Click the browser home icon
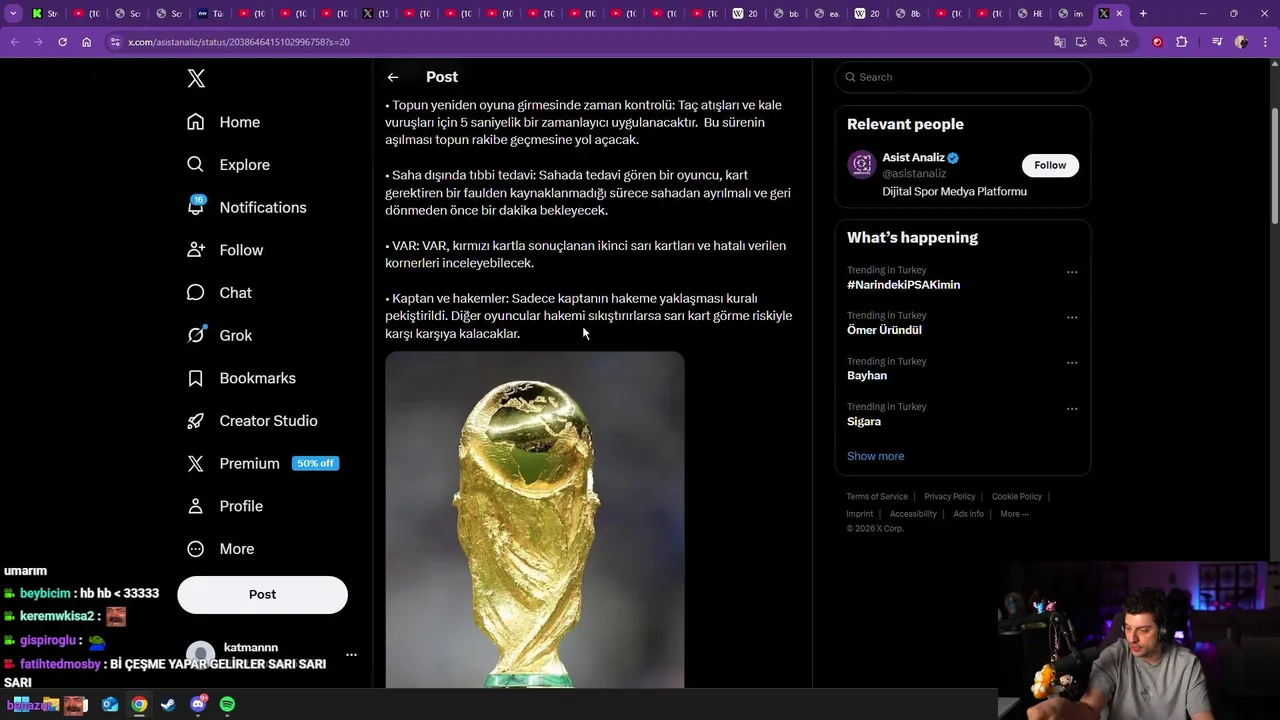Screen dimensions: 1280x720 87,42
